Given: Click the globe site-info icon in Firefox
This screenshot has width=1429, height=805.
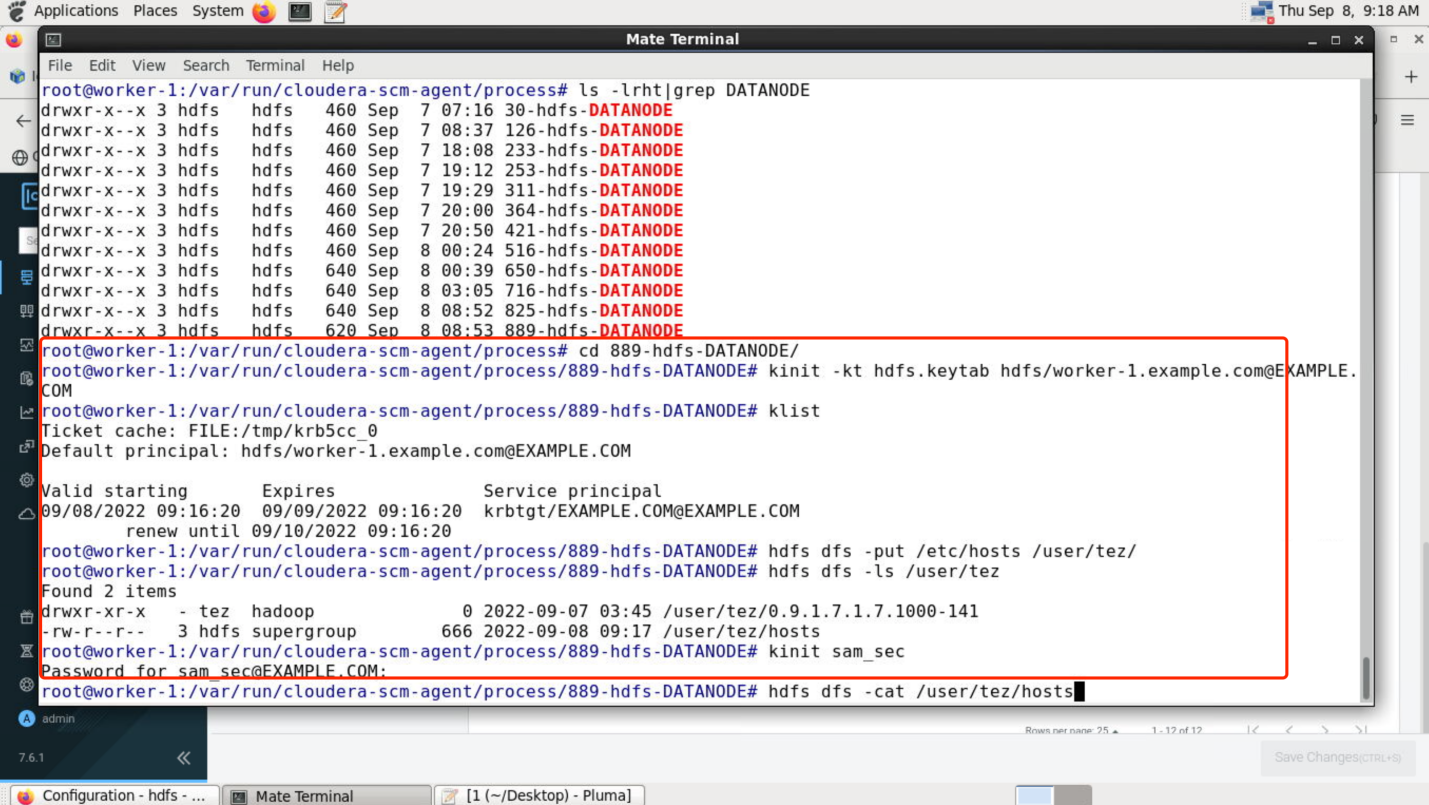Looking at the screenshot, I should point(19,157).
